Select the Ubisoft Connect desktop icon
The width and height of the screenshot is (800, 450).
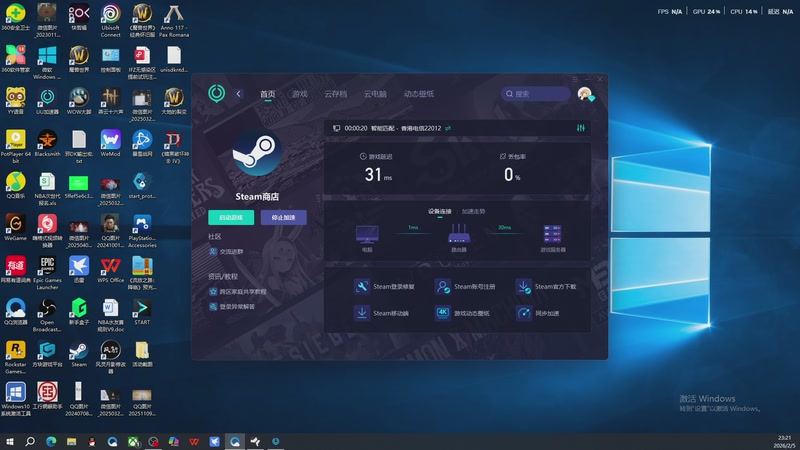[111, 20]
